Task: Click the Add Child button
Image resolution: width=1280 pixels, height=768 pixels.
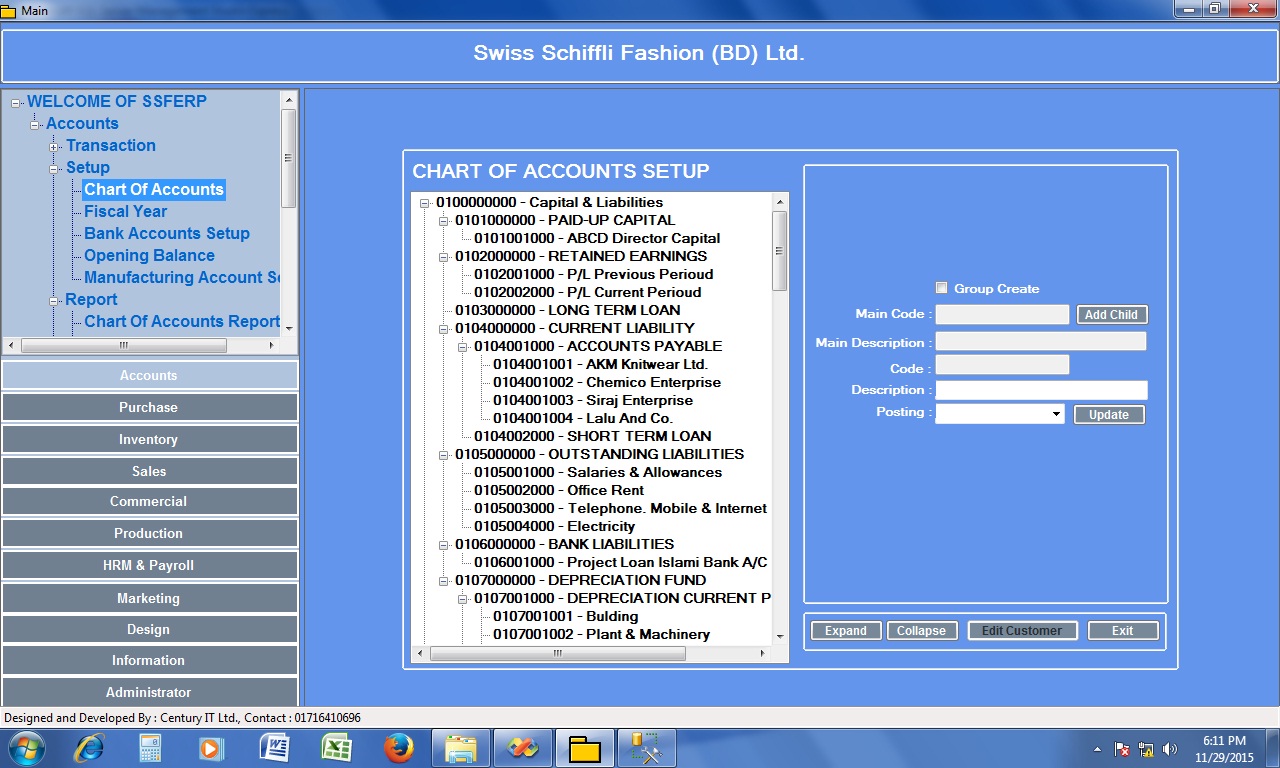Action: [1111, 315]
